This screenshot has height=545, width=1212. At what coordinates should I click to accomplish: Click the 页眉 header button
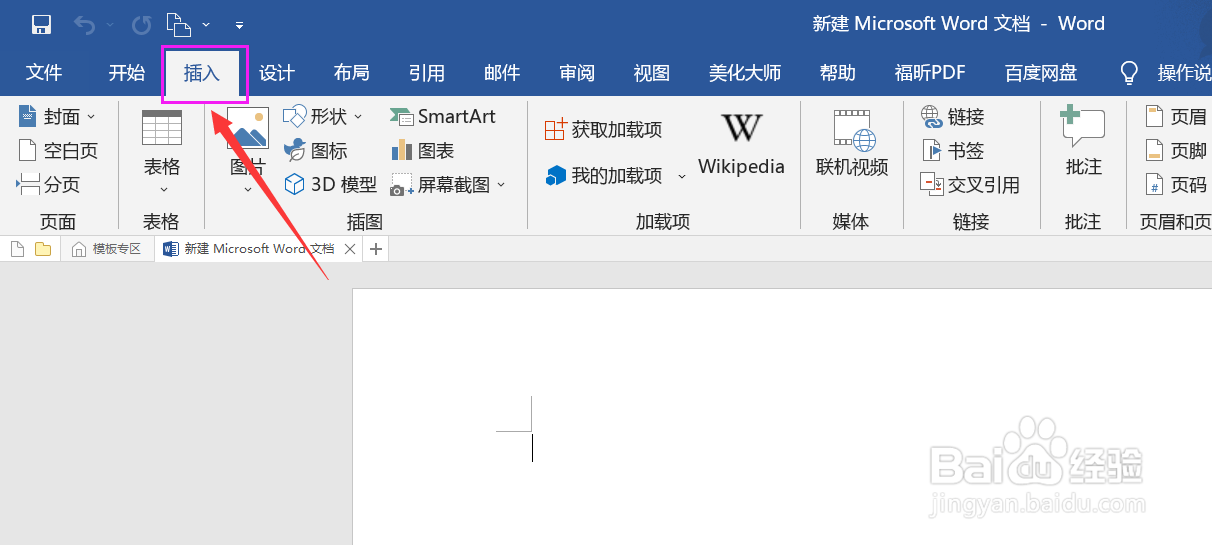coord(1176,117)
